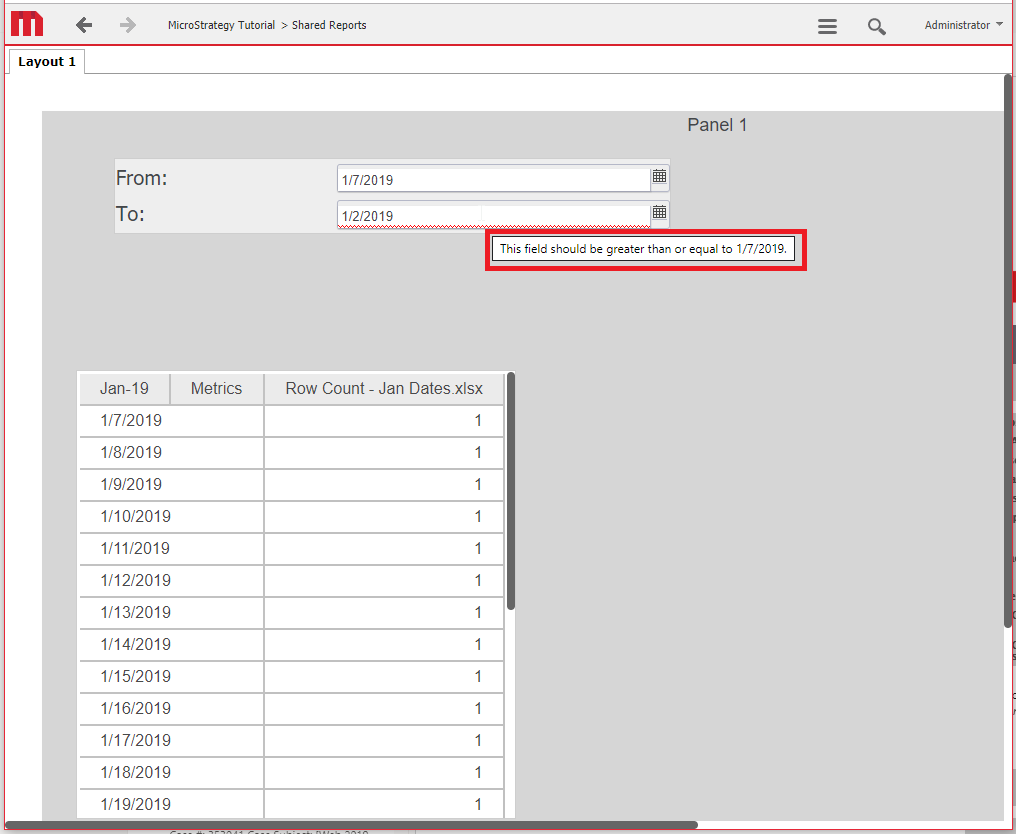This screenshot has width=1016, height=834.
Task: Click the From date input field
Action: tap(493, 180)
